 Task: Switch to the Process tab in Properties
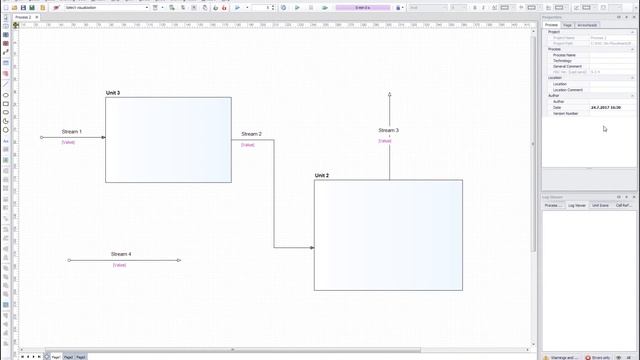[x=551, y=25]
